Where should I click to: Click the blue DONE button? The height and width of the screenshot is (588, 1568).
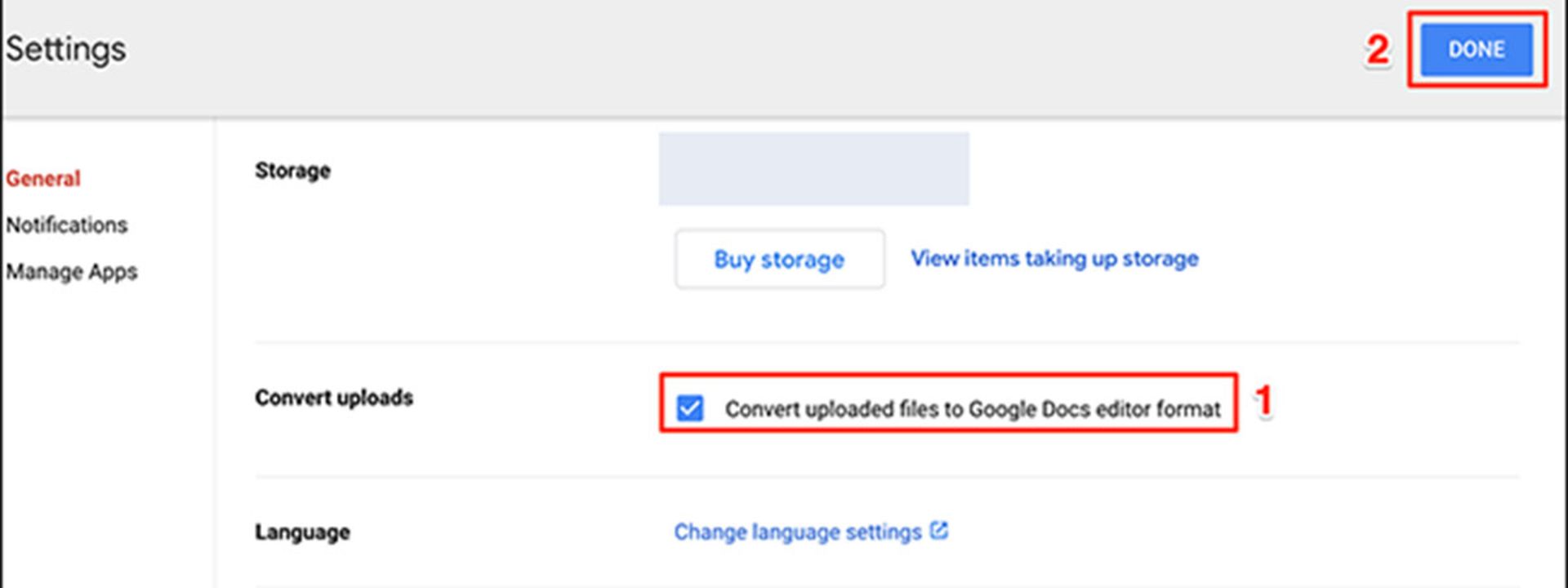coord(1476,50)
